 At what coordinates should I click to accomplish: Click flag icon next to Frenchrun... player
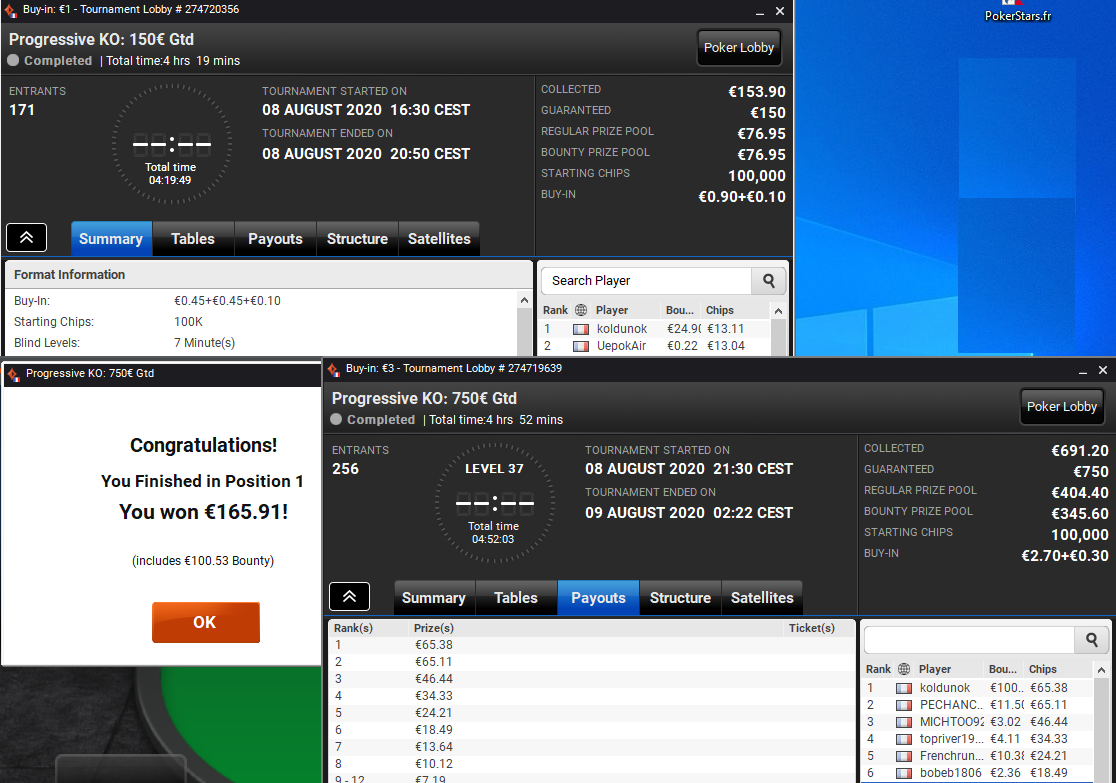coord(904,756)
